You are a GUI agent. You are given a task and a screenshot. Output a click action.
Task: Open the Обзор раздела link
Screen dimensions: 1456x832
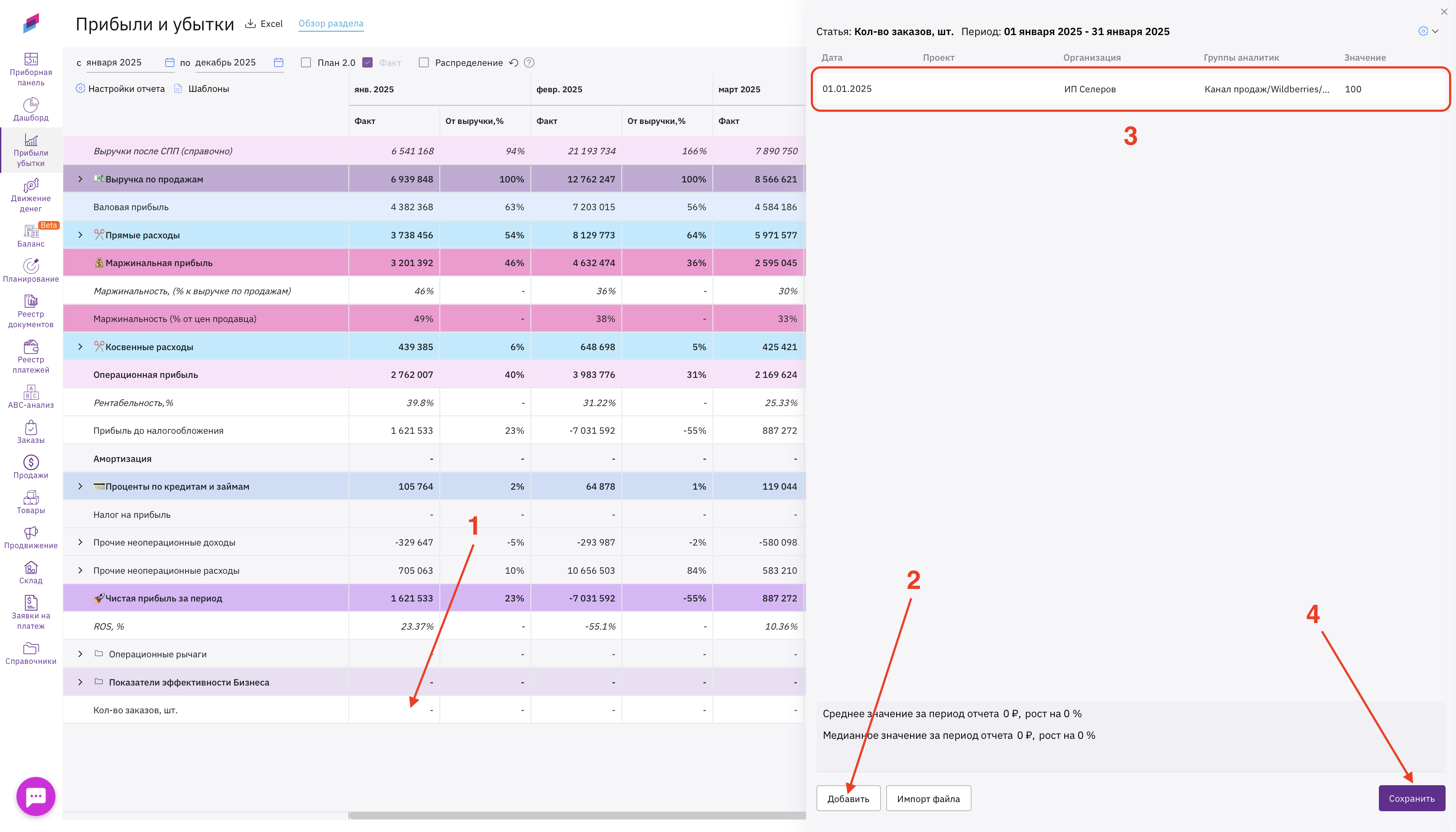[331, 23]
